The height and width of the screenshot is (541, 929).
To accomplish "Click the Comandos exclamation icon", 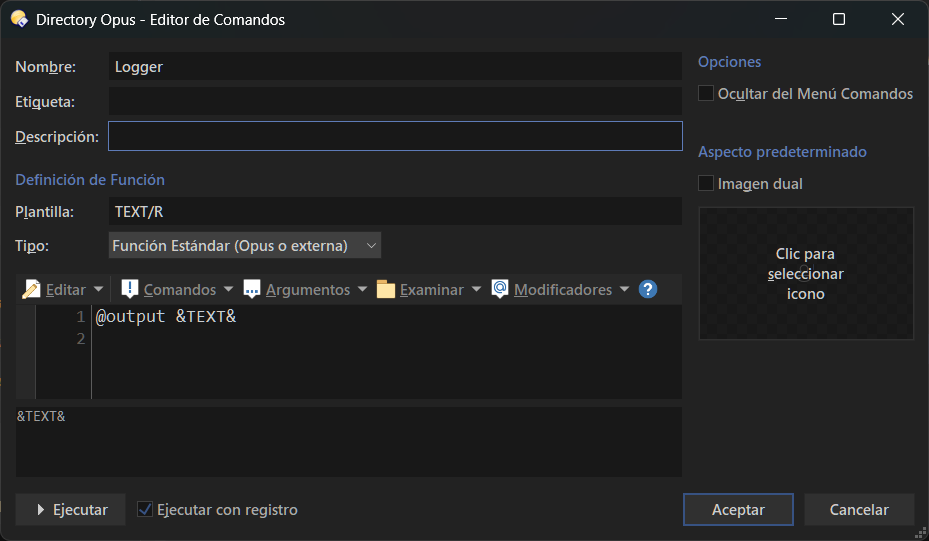I will click(129, 289).
